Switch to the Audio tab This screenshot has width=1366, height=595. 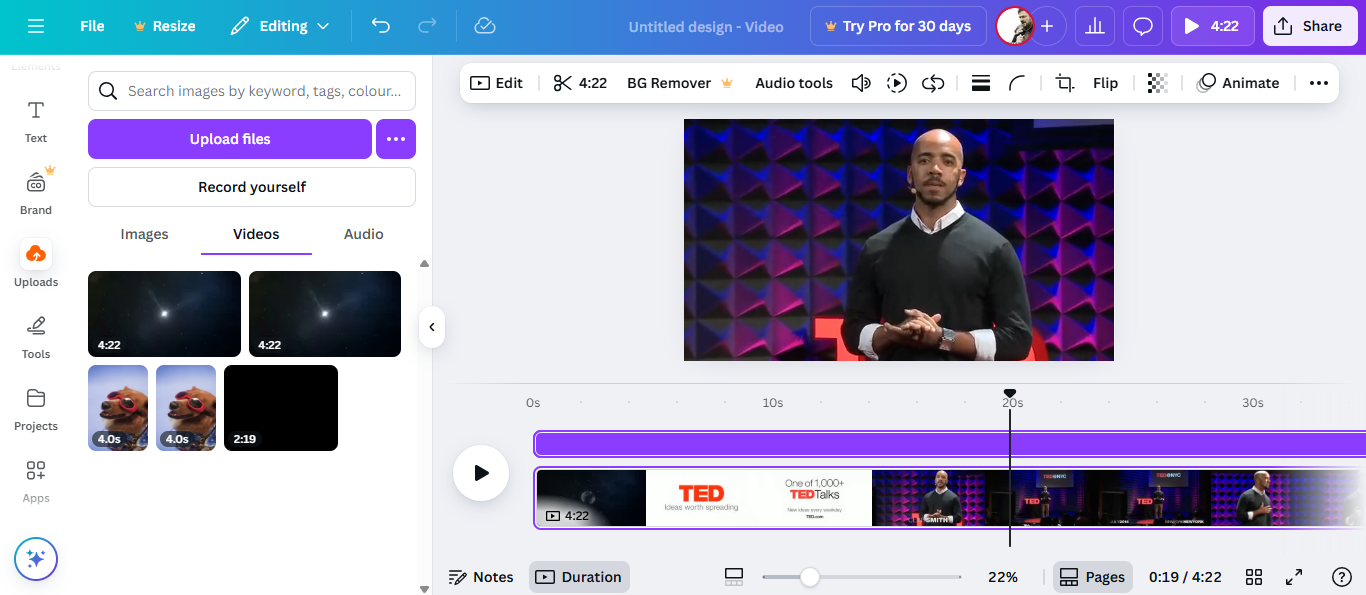(364, 234)
